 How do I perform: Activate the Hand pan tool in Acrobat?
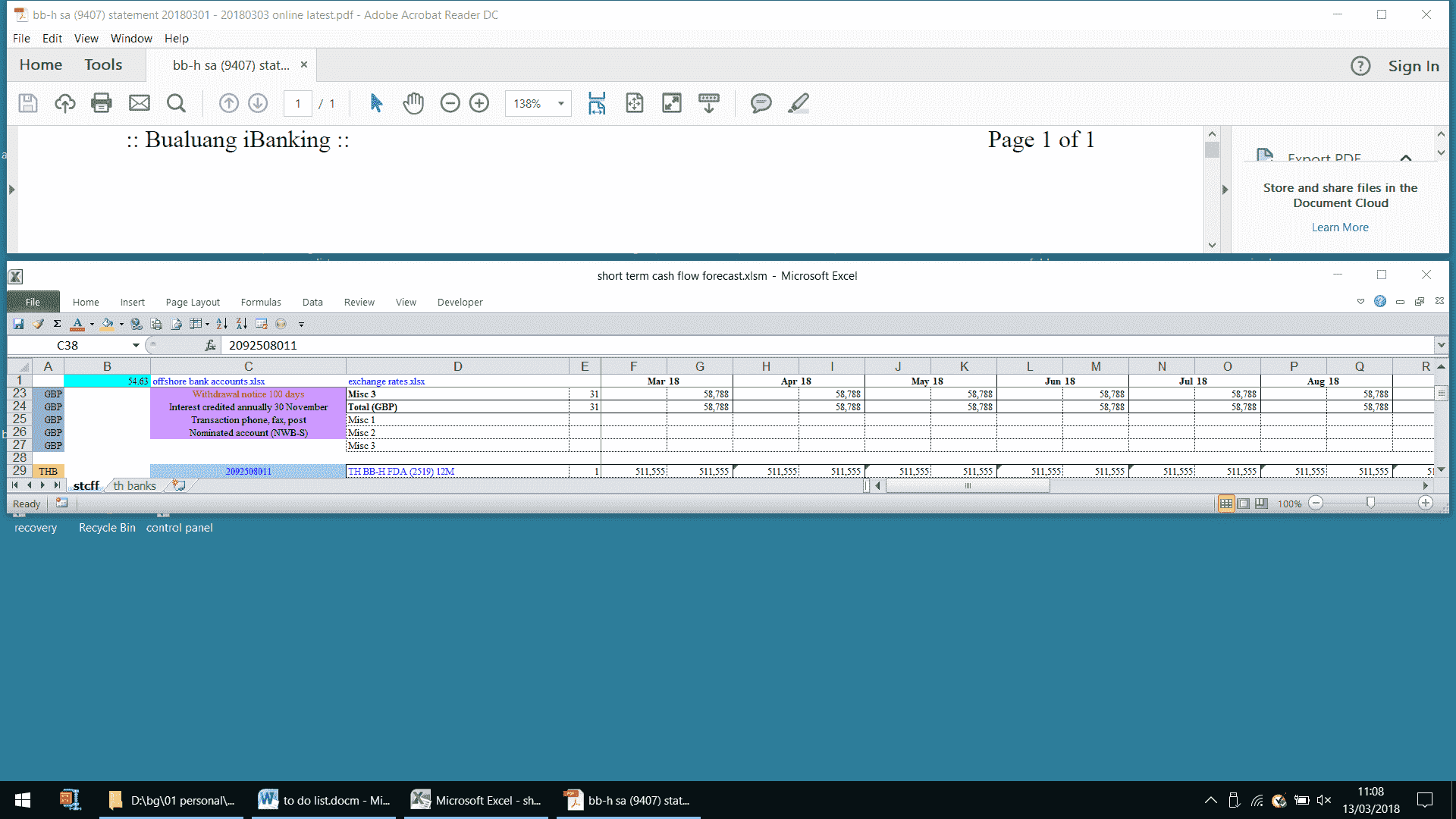[x=413, y=103]
